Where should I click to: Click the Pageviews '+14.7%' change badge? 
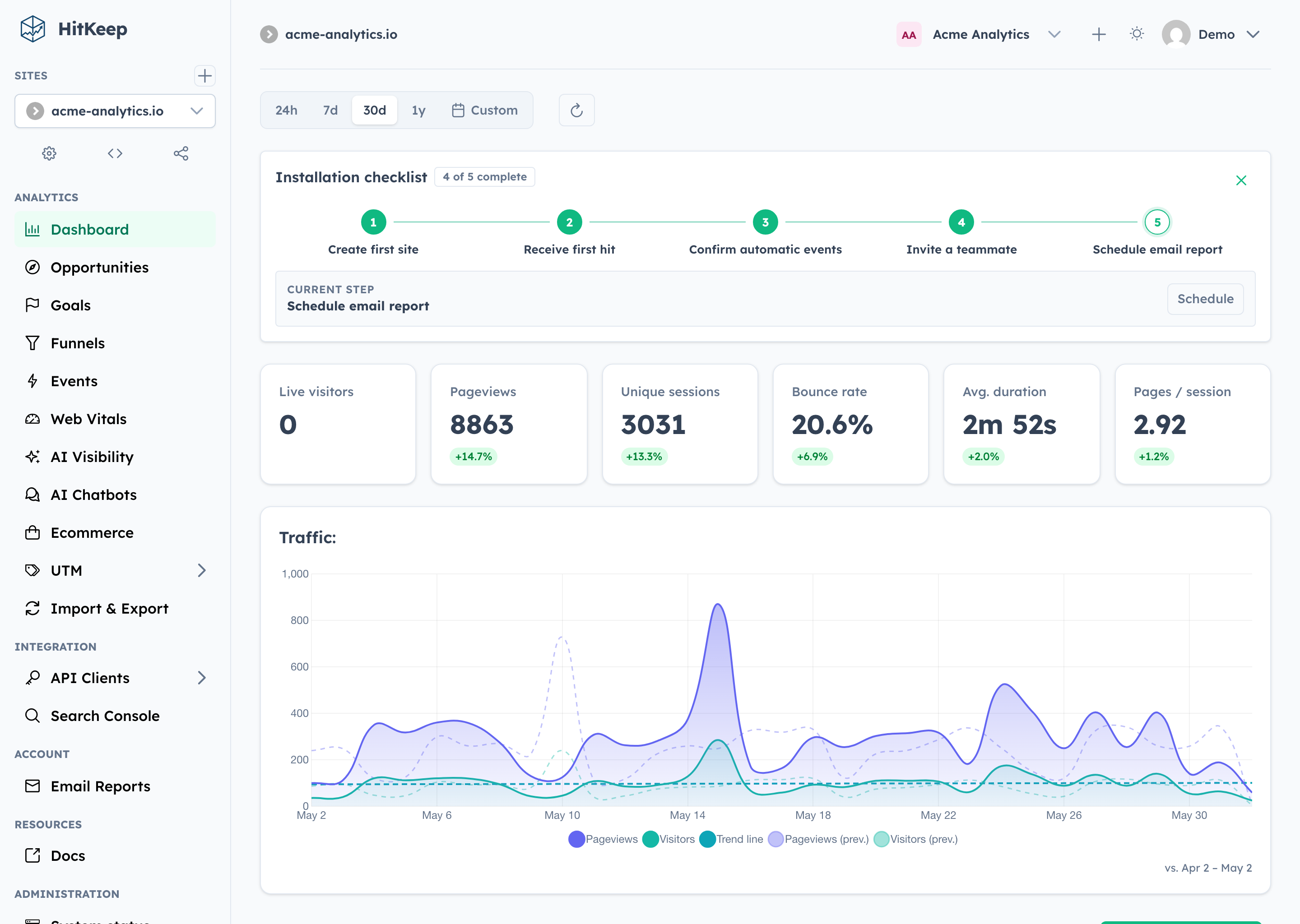point(474,456)
